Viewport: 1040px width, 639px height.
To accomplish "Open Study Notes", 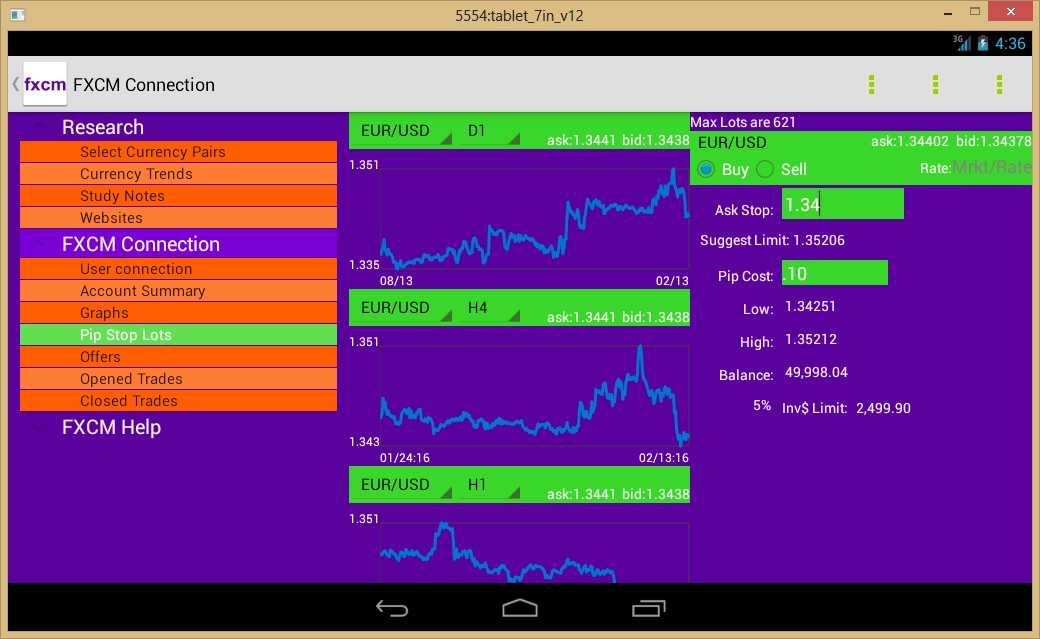I will coord(178,196).
